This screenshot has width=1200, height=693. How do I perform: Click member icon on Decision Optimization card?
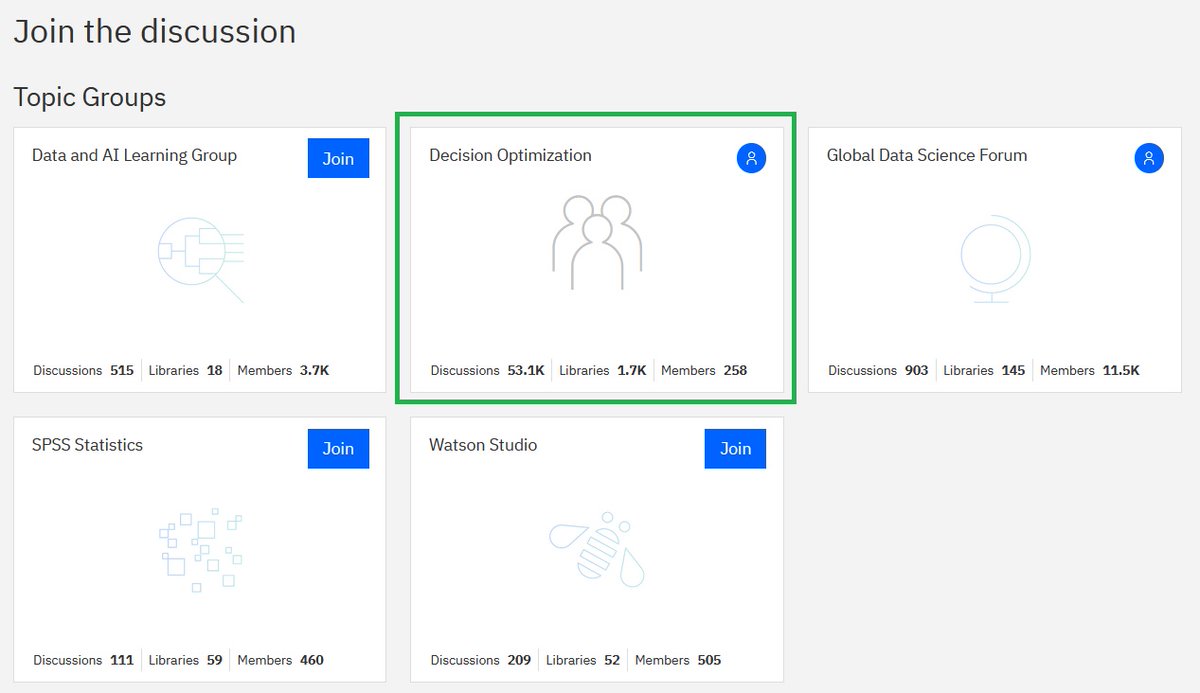(x=752, y=158)
